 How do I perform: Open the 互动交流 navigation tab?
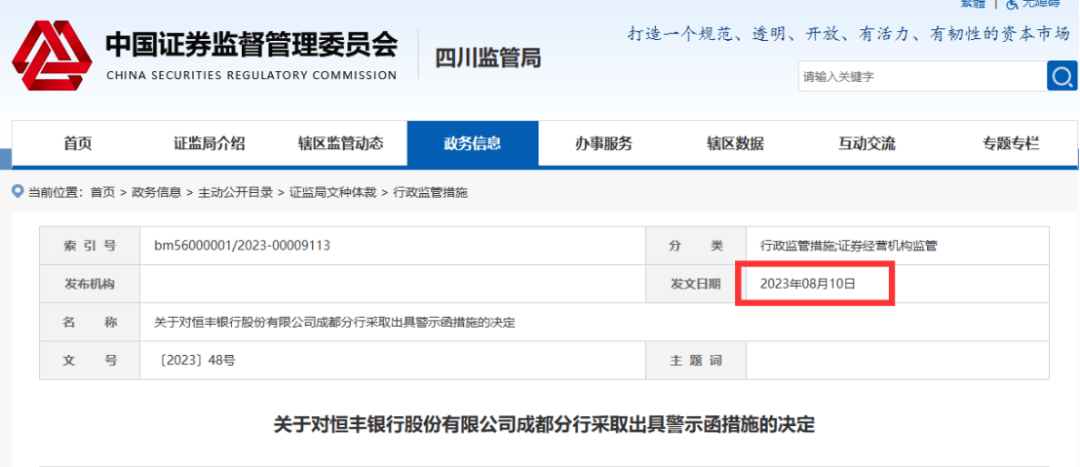[866, 144]
